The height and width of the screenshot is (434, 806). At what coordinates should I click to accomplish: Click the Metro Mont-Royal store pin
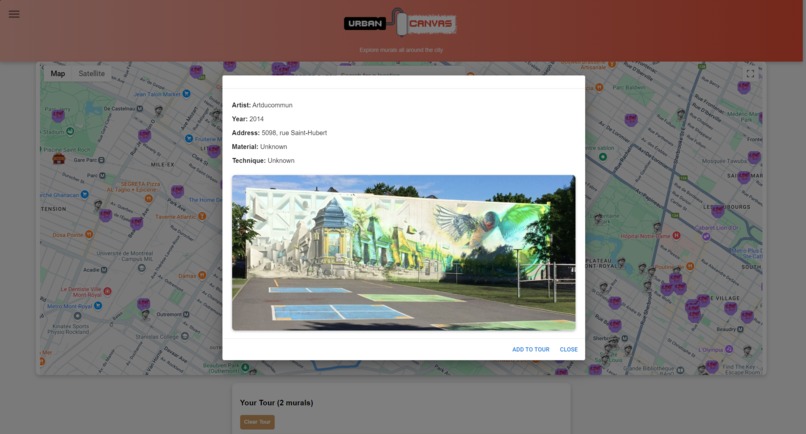tap(98, 305)
